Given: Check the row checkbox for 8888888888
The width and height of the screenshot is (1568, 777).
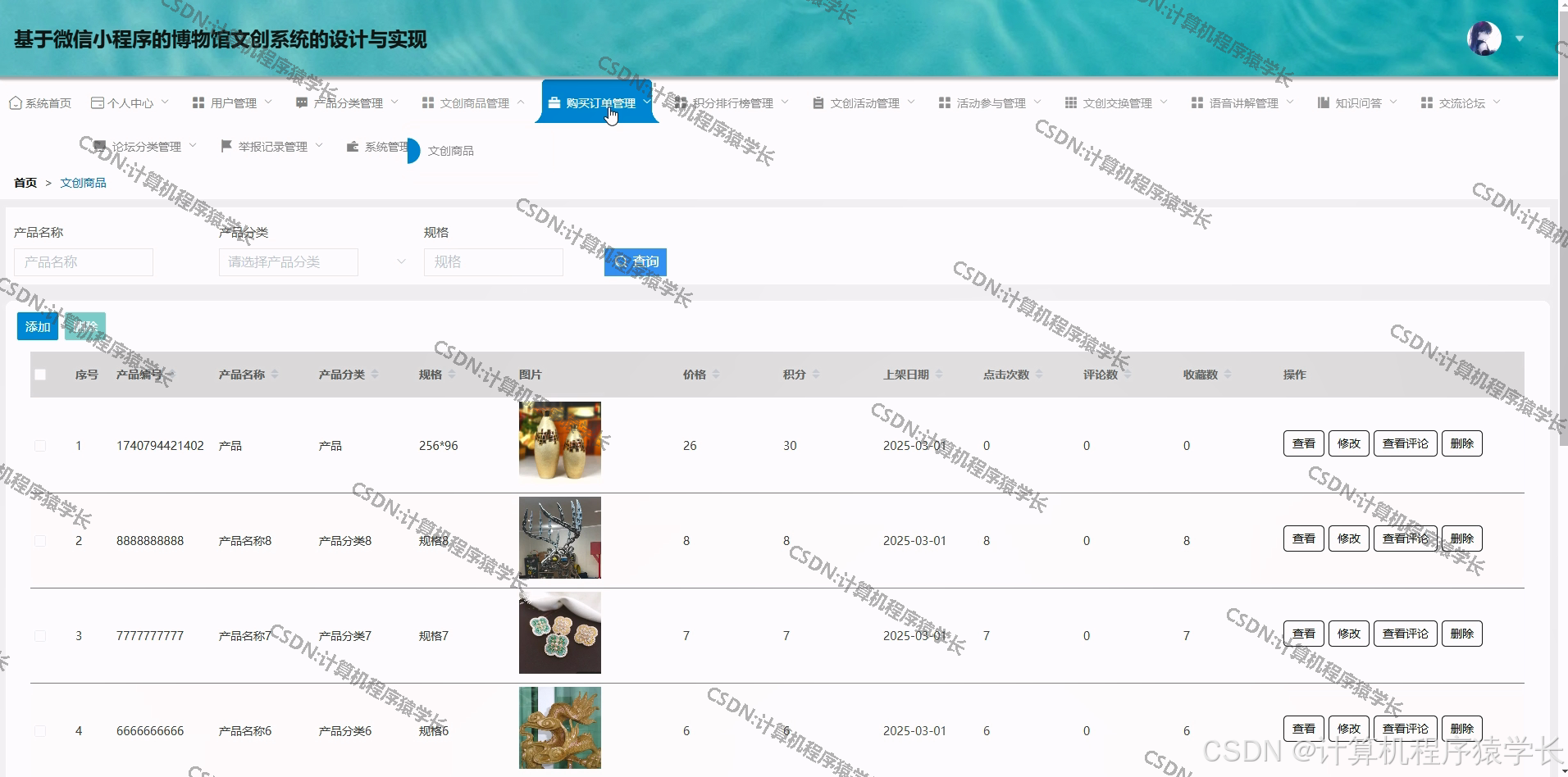Looking at the screenshot, I should [x=40, y=541].
